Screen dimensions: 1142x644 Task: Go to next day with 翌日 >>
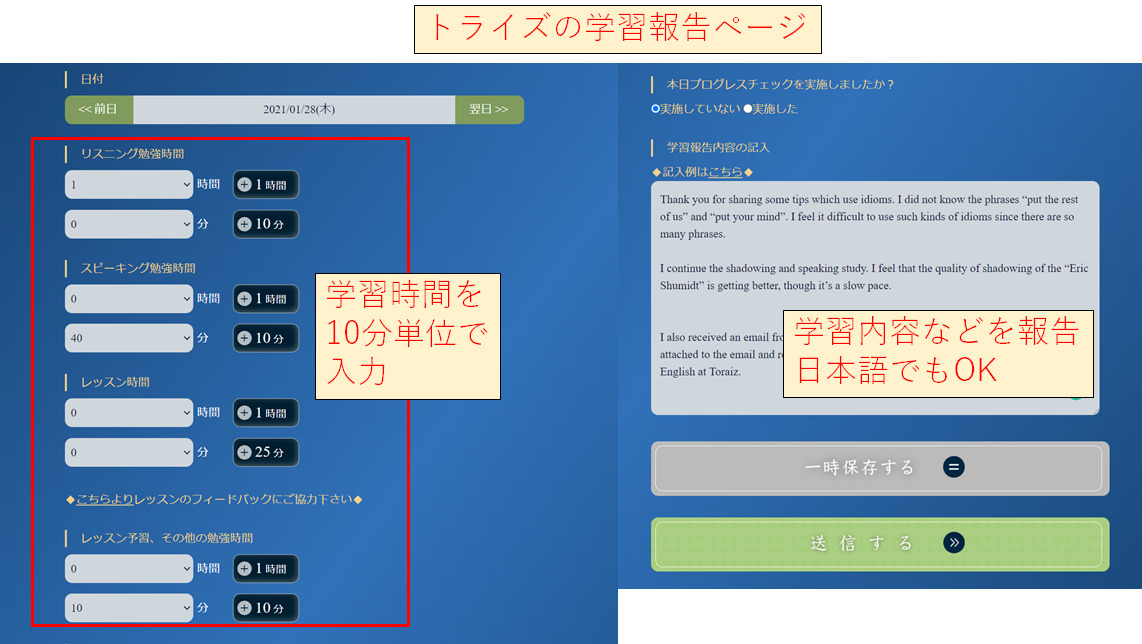[x=489, y=110]
